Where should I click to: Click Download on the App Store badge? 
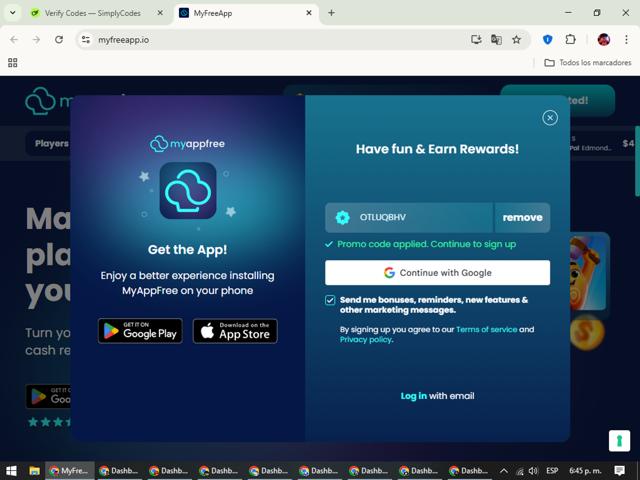point(235,331)
